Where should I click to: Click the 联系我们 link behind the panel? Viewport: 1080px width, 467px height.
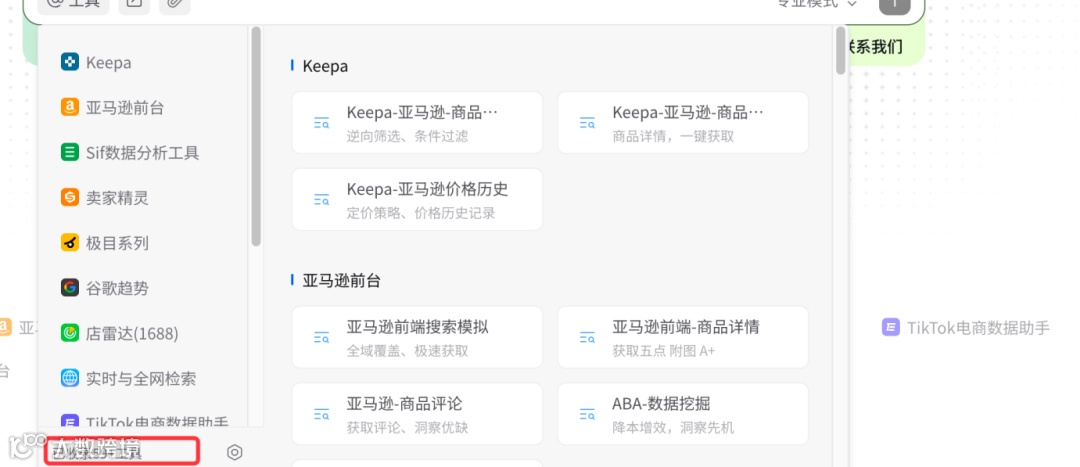click(875, 47)
